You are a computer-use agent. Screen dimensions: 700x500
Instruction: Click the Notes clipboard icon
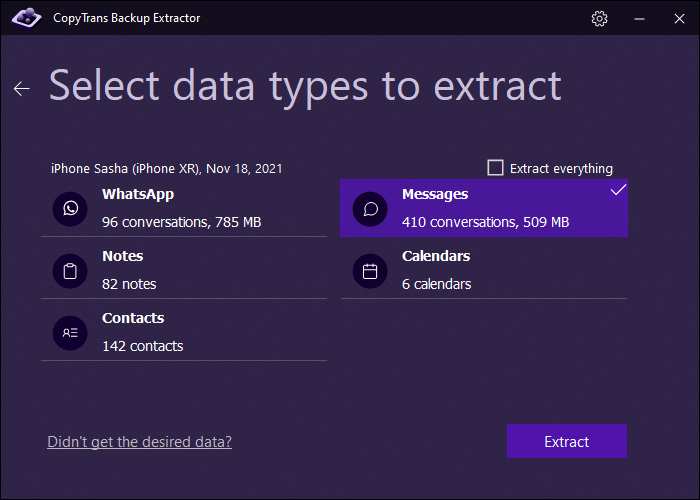[70, 270]
